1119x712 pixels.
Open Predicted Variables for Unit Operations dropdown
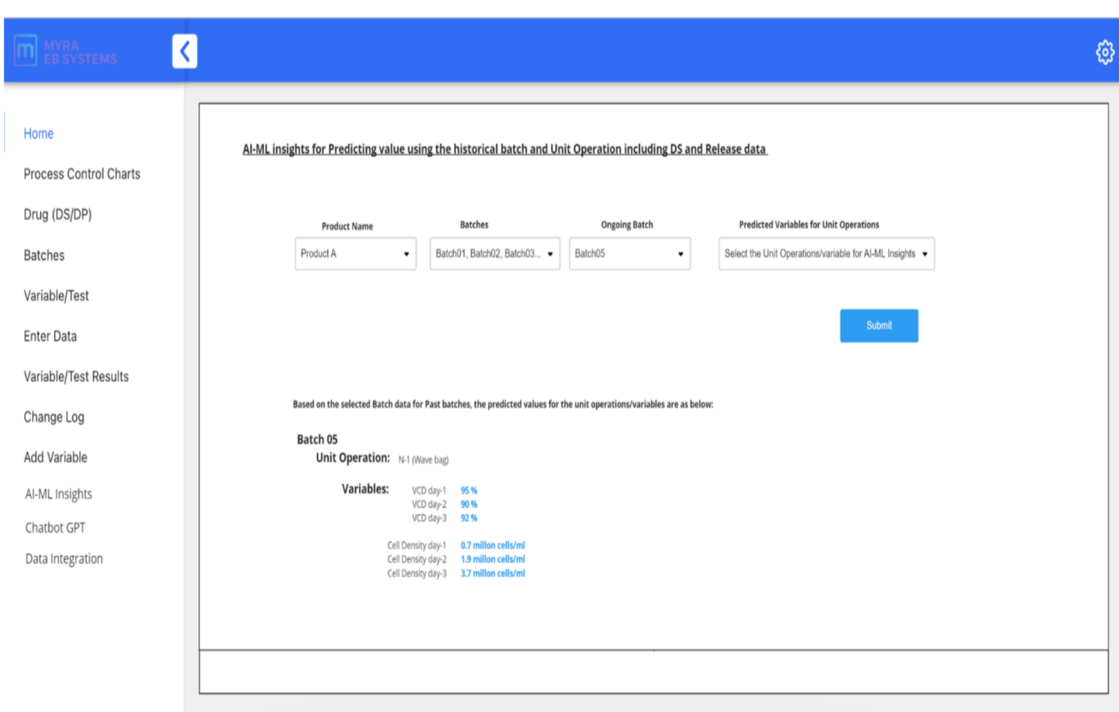pyautogui.click(x=826, y=254)
